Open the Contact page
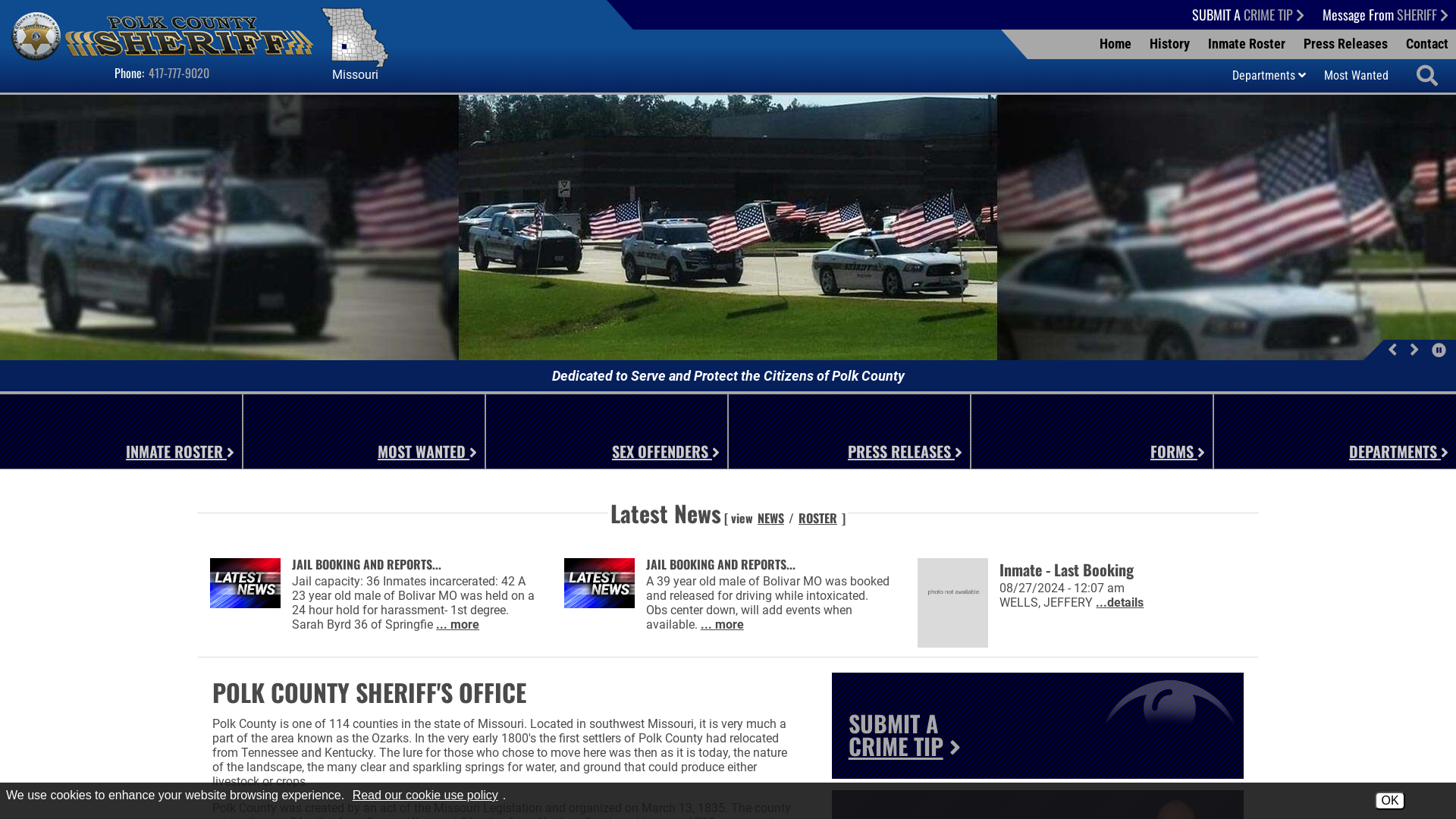The image size is (1456, 819). click(1426, 44)
